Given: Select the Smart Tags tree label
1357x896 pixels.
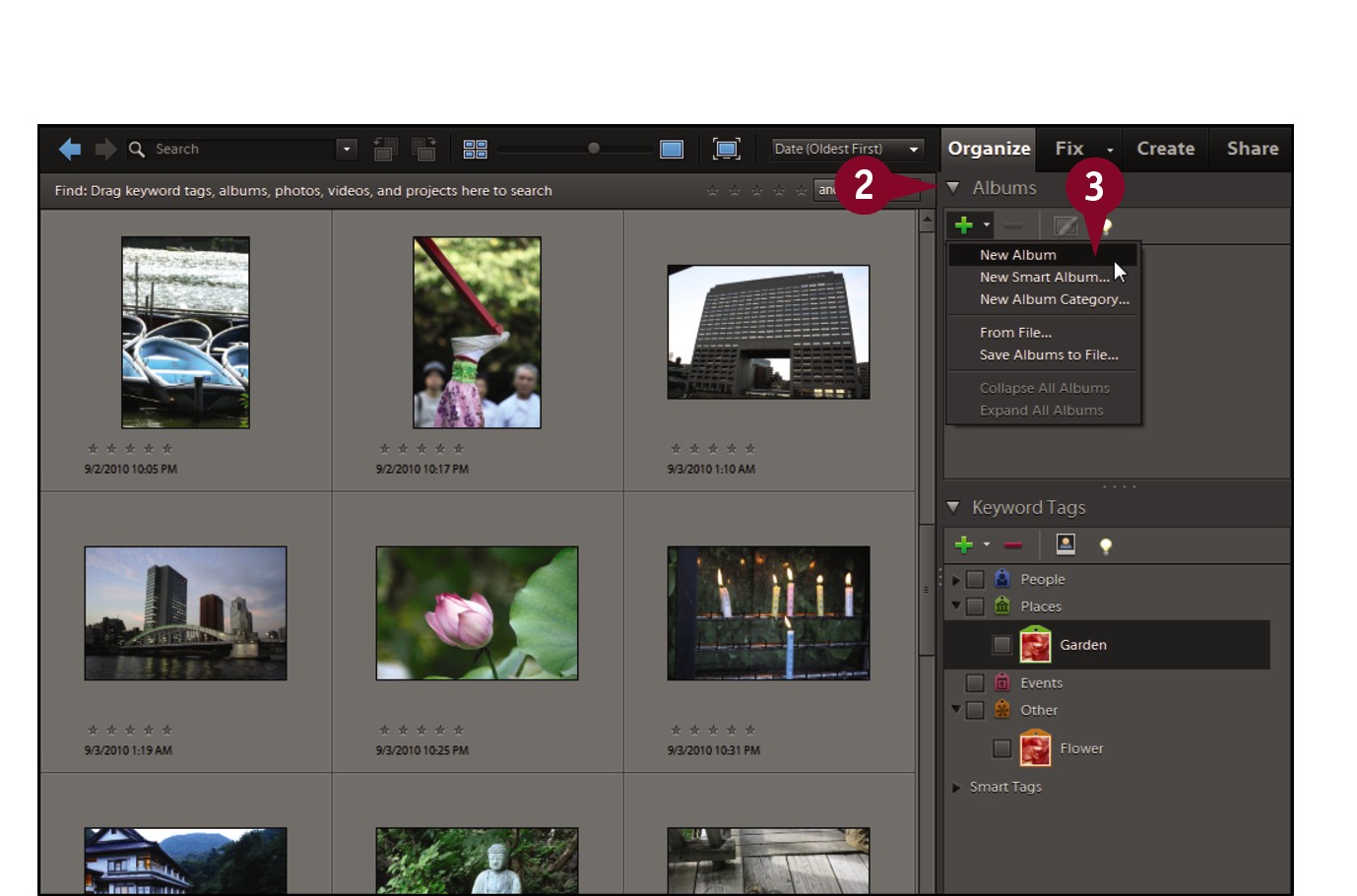Looking at the screenshot, I should [1005, 787].
